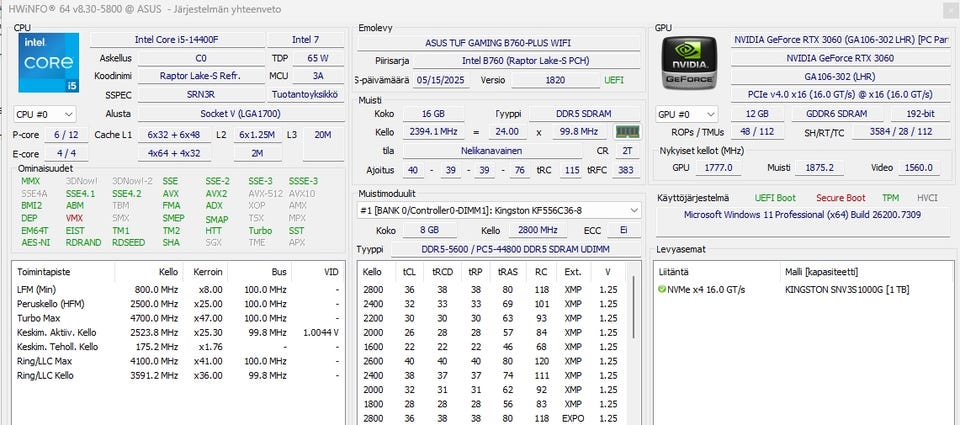Click the ASUS TUF GAMING B760-PLUS WIFI field

click(498, 44)
